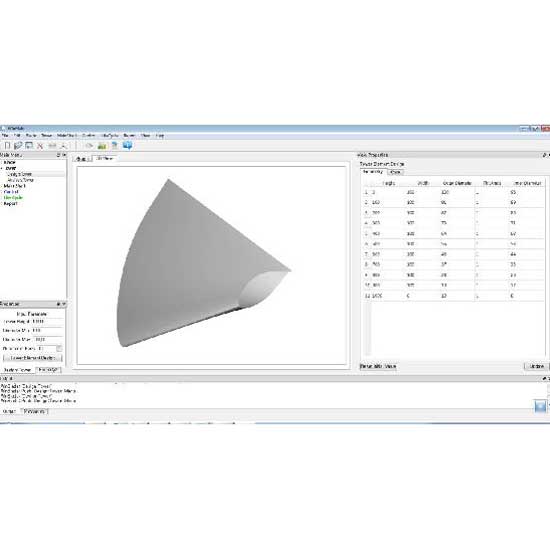Image resolution: width=550 pixels, height=550 pixels.
Task: Select the Report item in the main menu tree
Action: click(x=10, y=203)
